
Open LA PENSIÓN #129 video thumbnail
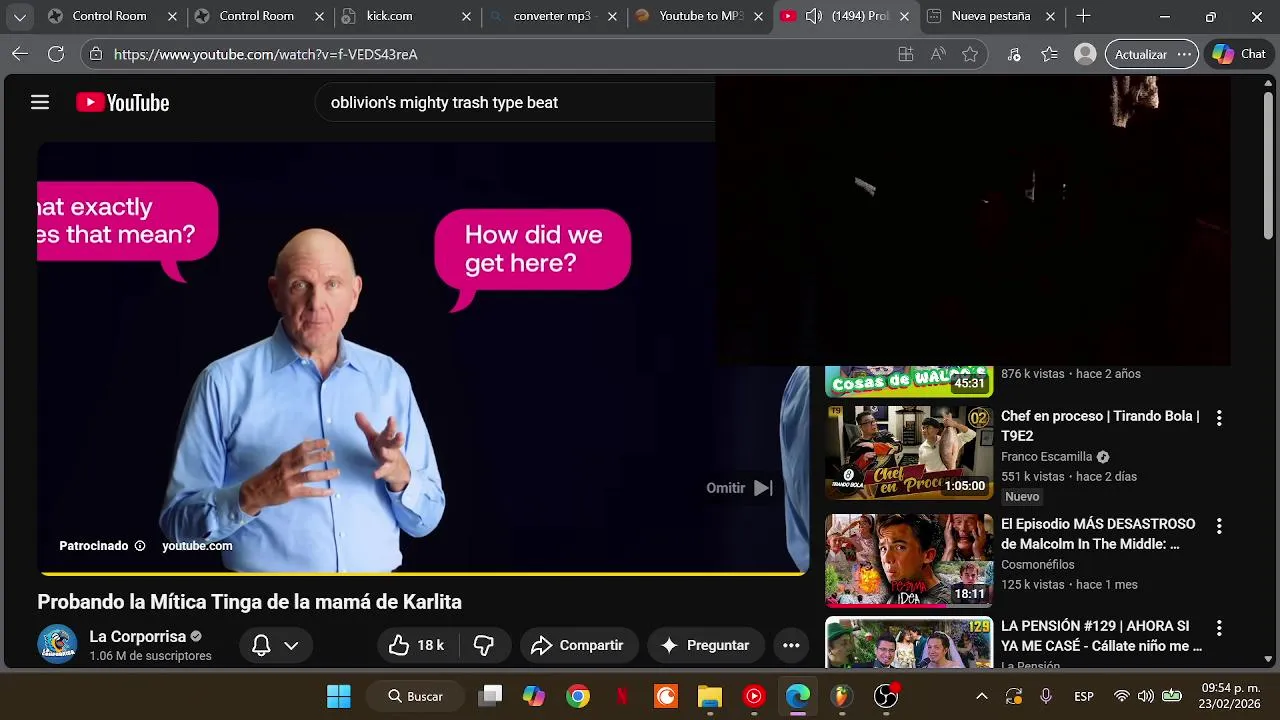(908, 643)
